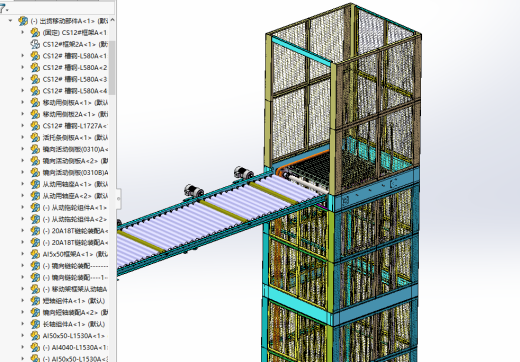The width and height of the screenshot is (520, 362).
Task: Expand 长轴组件A<1> tree node
Action: pos(23,324)
